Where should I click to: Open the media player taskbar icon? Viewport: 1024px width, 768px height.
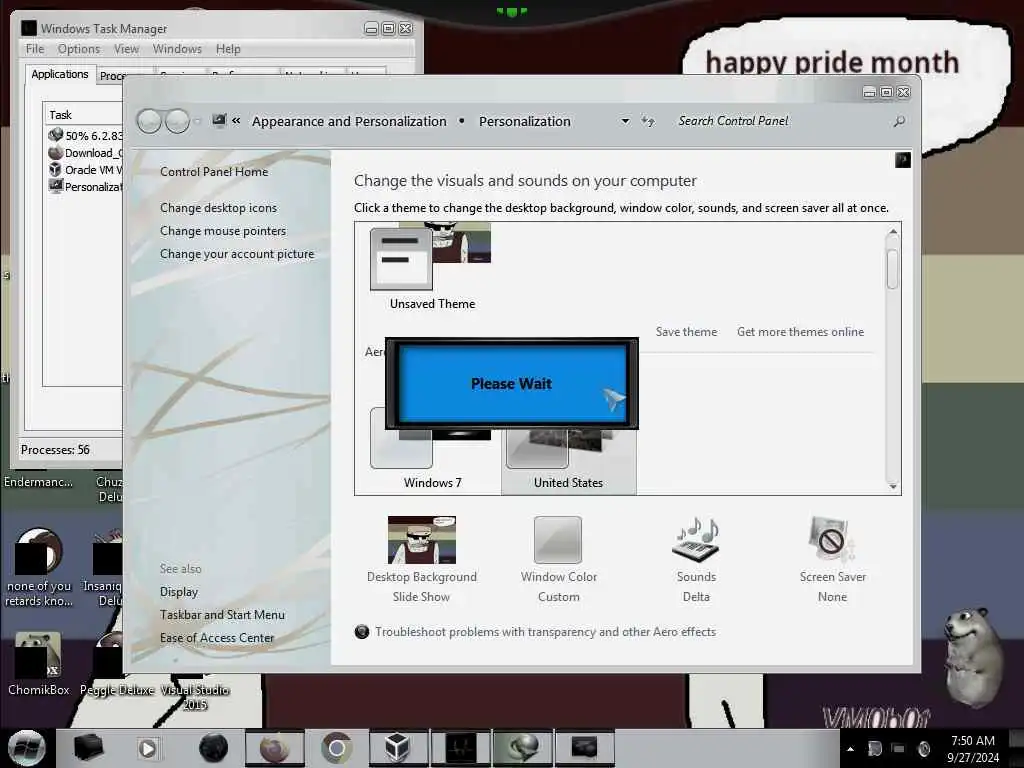pyautogui.click(x=148, y=748)
